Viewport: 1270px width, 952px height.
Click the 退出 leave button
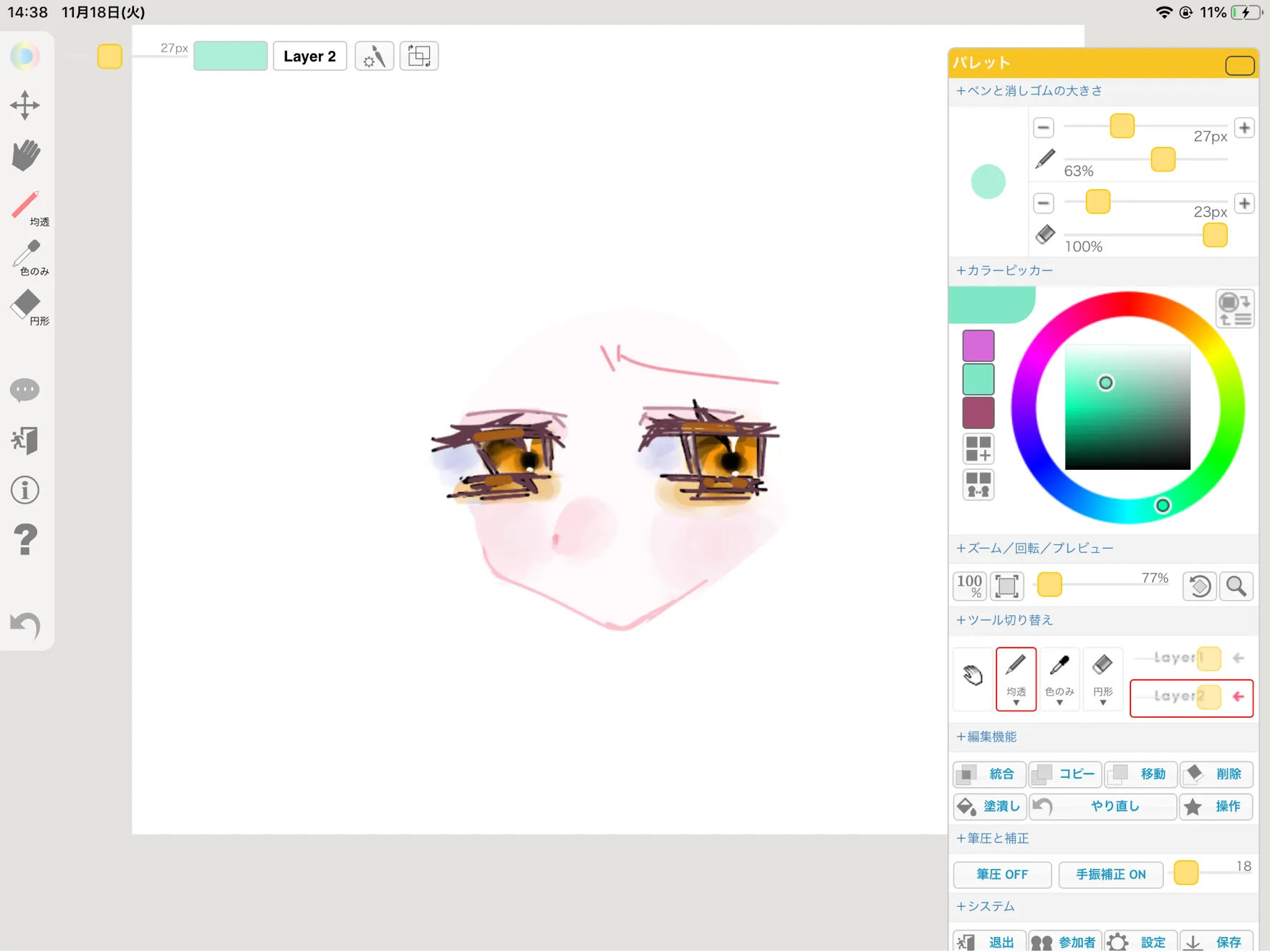(x=989, y=941)
